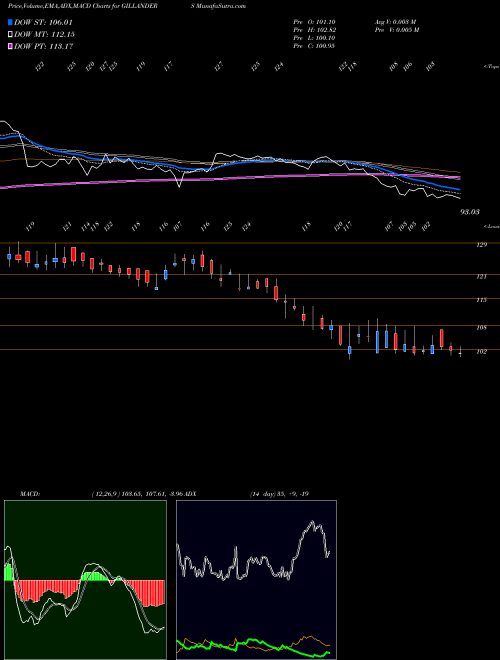The image size is (500, 660).
Task: Click the ADX '(14 day) 35, +9, -19' text
Action: pos(279,494)
